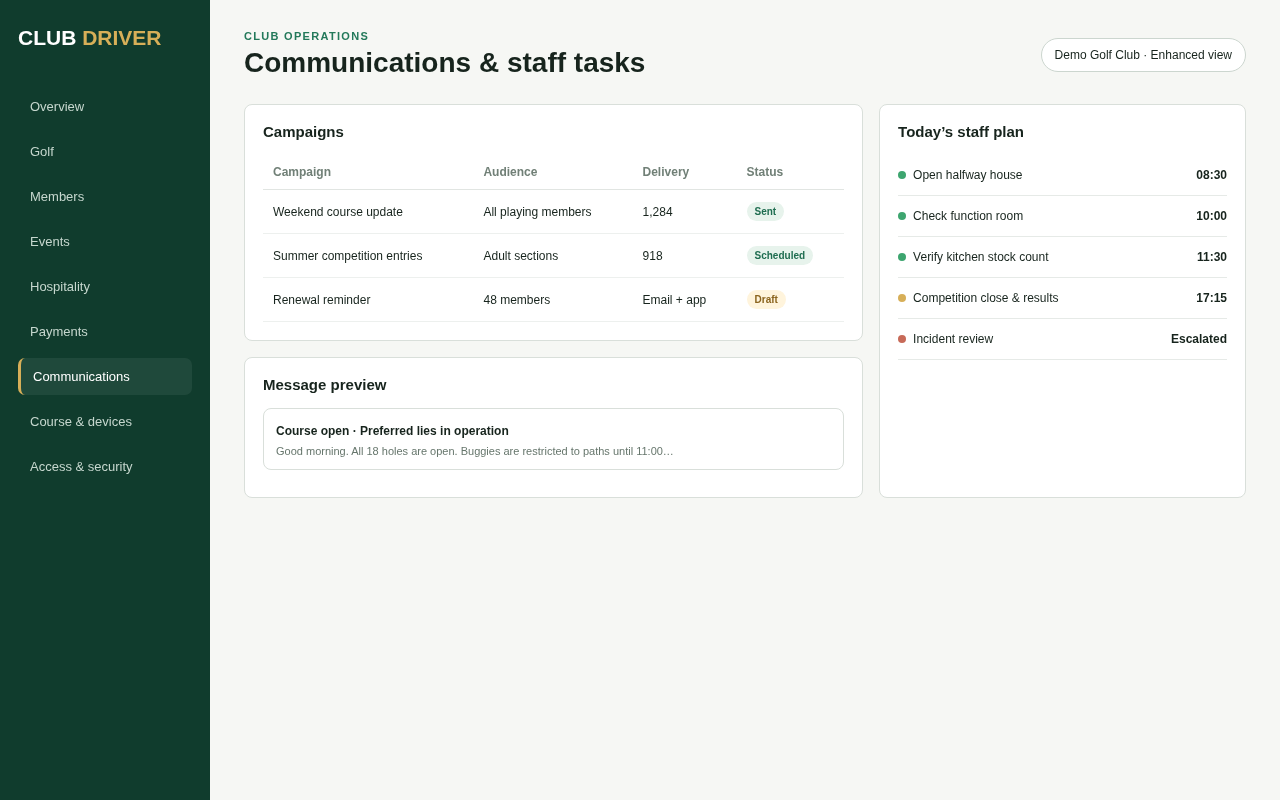Click the red dot beside Incident review
The image size is (1280, 800).
pos(902,339)
